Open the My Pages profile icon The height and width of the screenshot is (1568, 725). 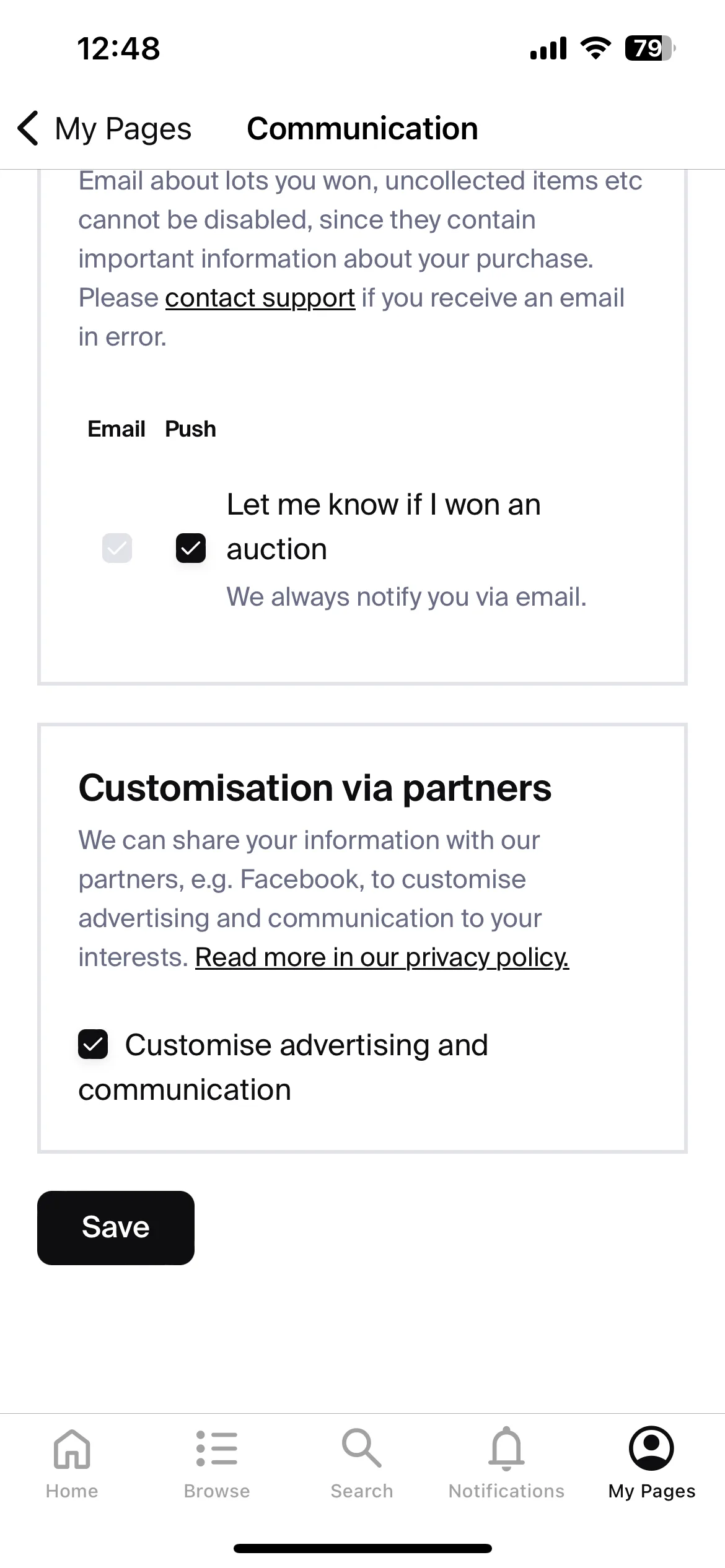(651, 1448)
